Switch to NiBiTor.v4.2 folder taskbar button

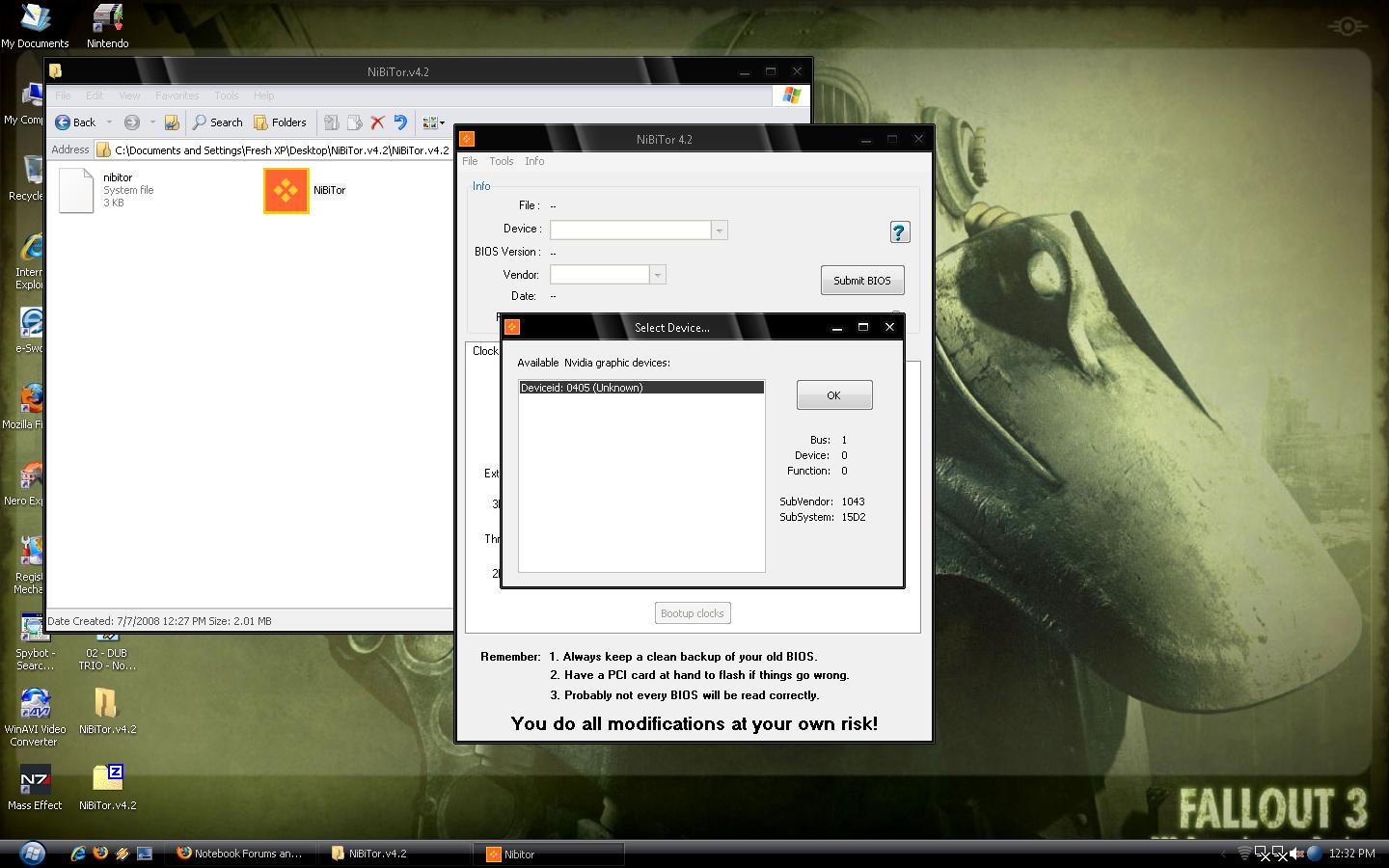click(394, 854)
